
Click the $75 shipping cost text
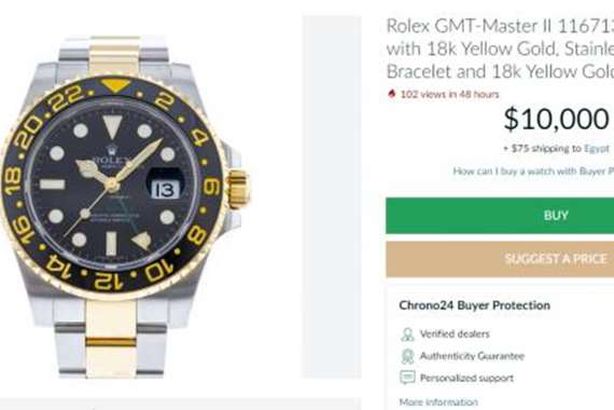pos(536,148)
